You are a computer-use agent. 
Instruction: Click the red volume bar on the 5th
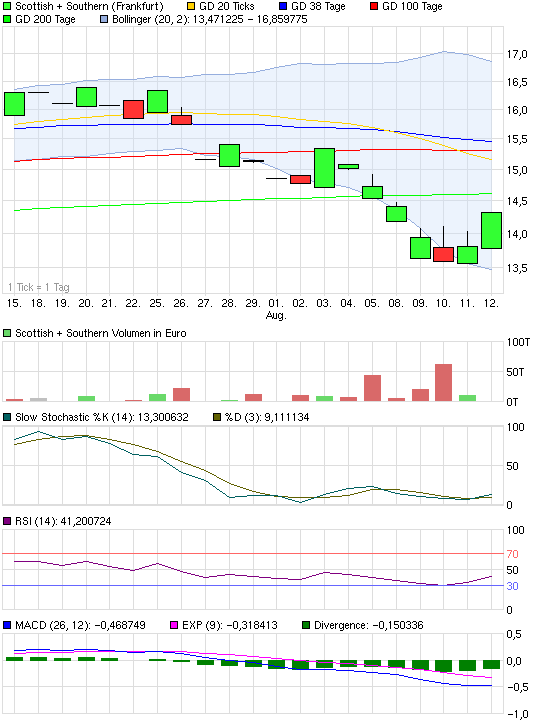pos(372,388)
